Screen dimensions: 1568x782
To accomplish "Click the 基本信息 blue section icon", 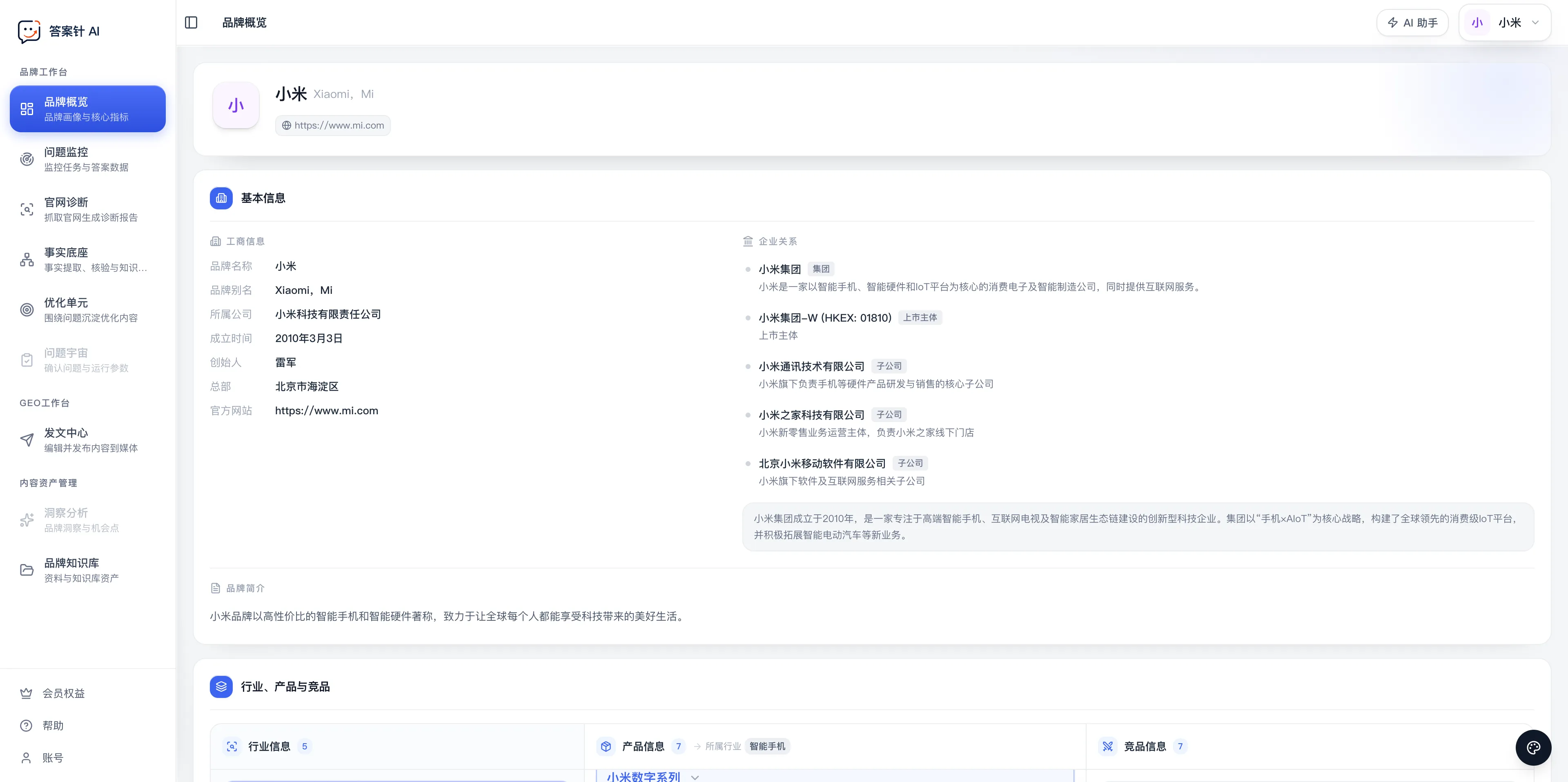I will [221, 198].
